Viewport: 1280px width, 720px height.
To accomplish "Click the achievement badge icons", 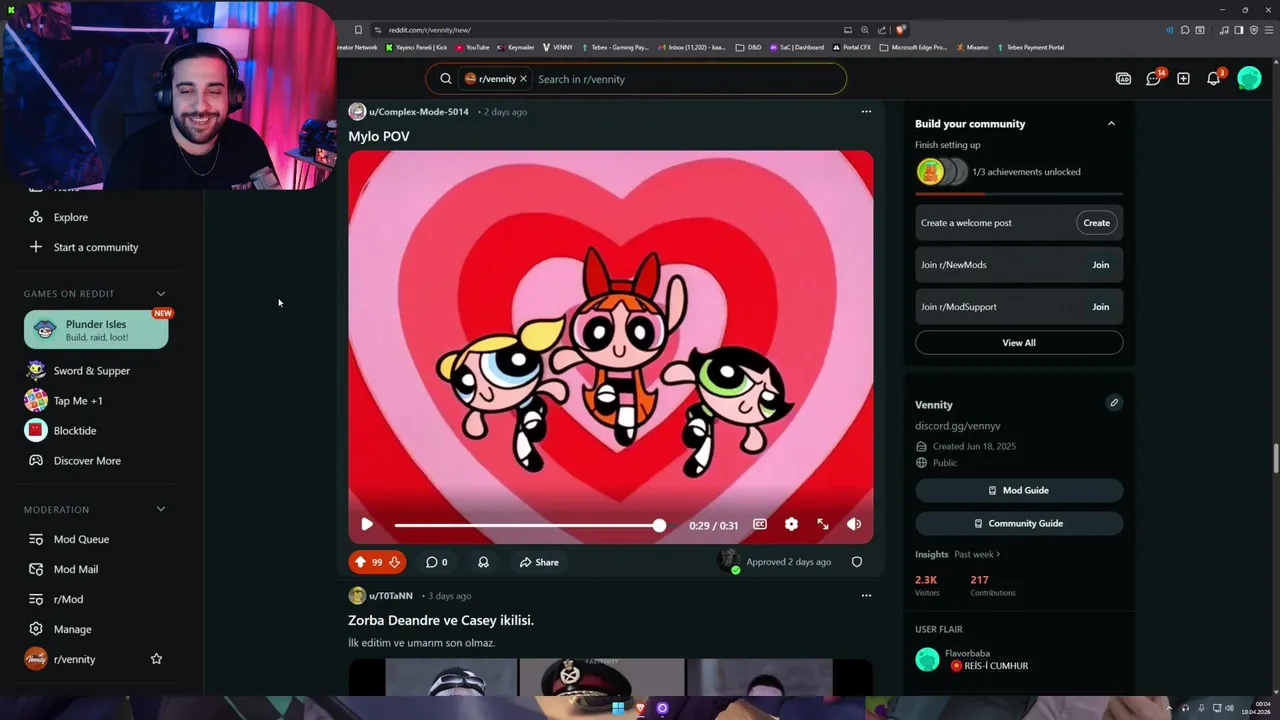I will click(x=942, y=172).
